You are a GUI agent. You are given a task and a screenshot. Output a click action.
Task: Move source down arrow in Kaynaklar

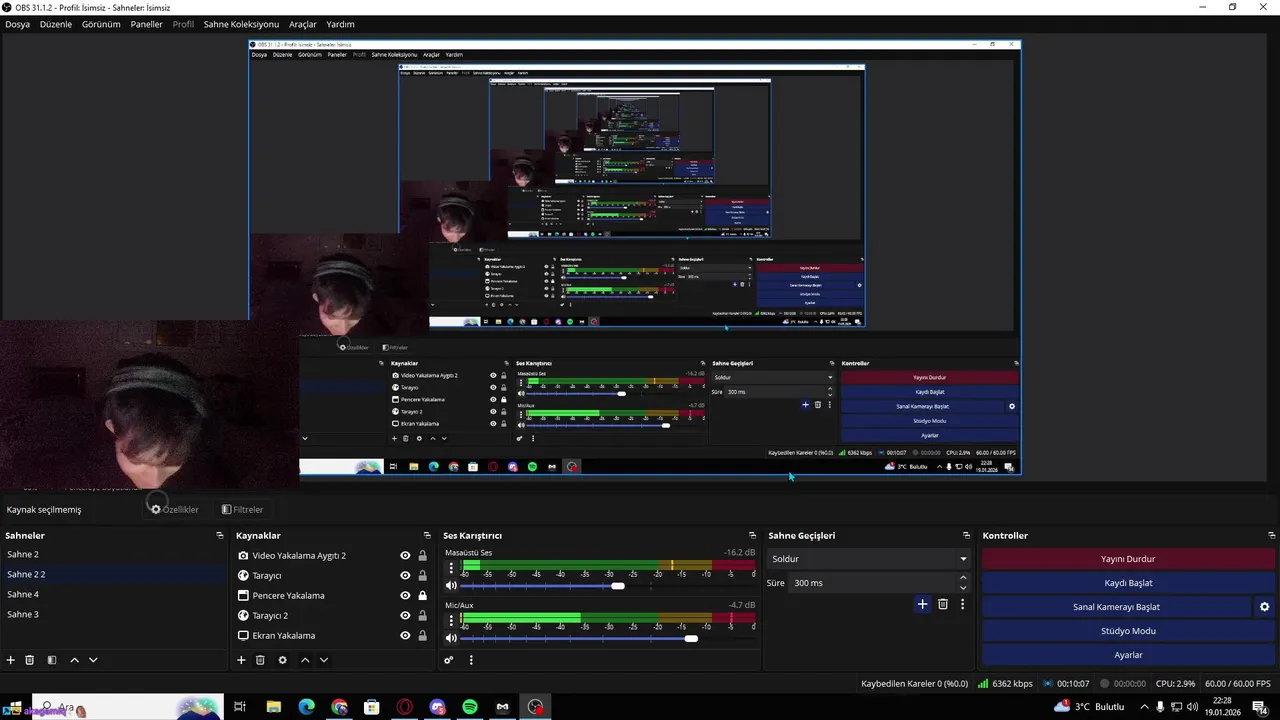324,660
